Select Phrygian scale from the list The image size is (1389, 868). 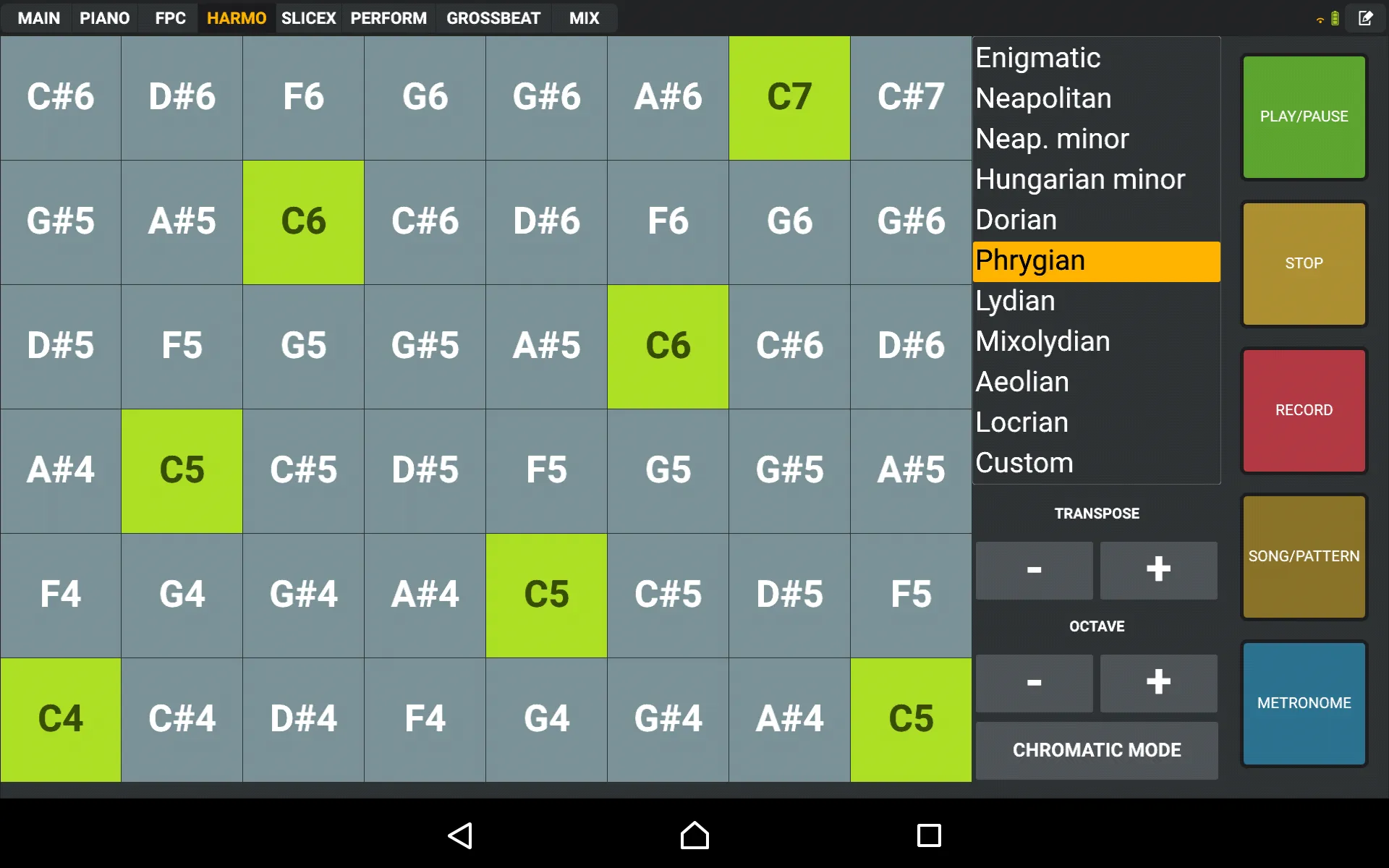point(1095,261)
